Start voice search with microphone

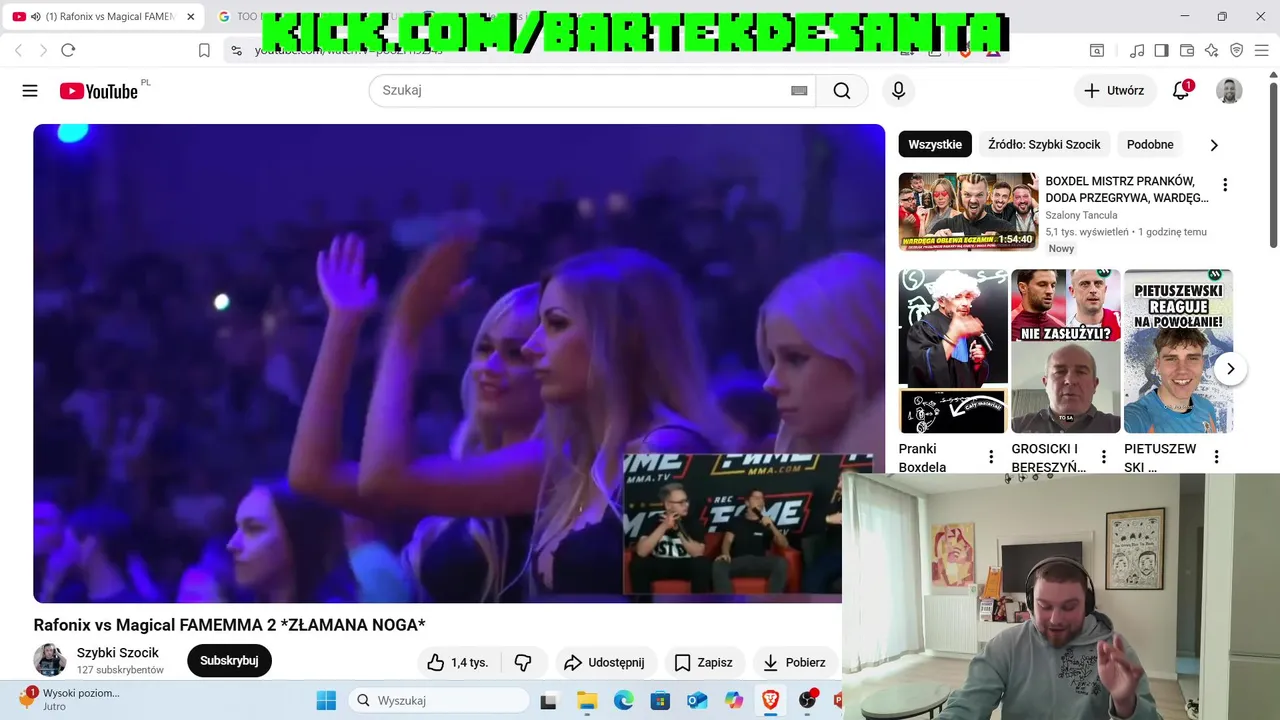point(898,90)
